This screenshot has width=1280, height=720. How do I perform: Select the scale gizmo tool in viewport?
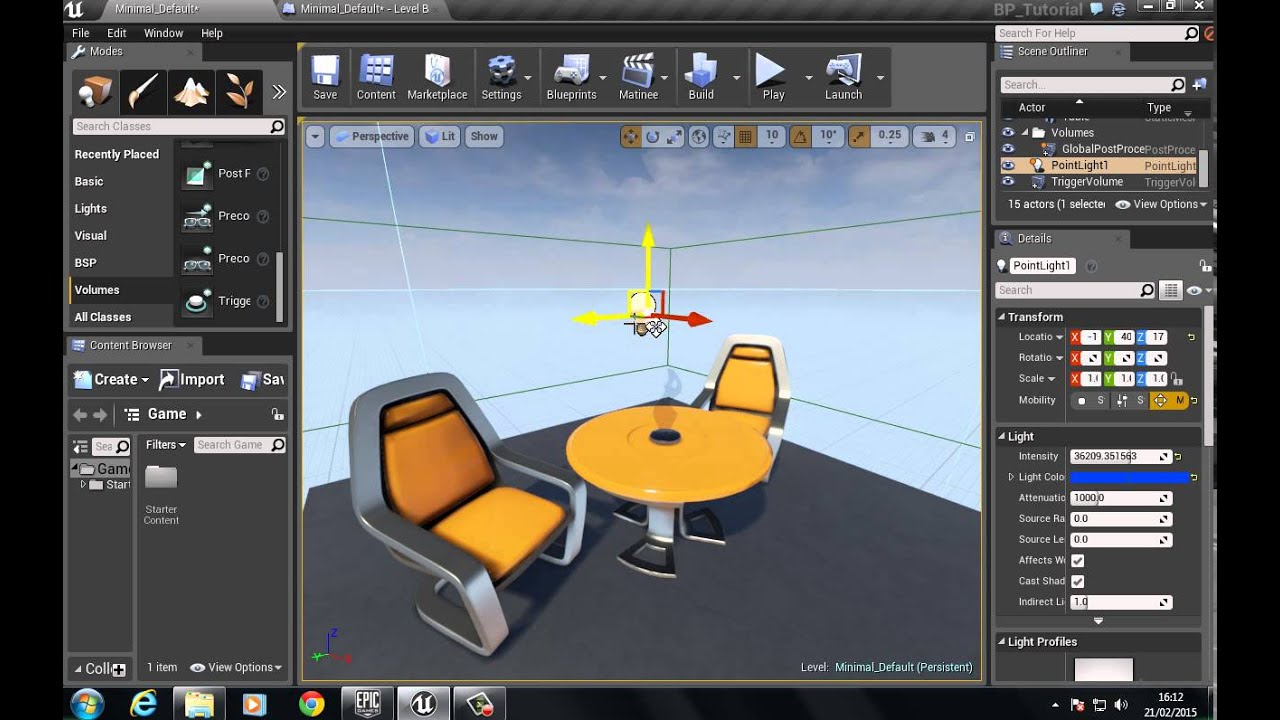(675, 136)
